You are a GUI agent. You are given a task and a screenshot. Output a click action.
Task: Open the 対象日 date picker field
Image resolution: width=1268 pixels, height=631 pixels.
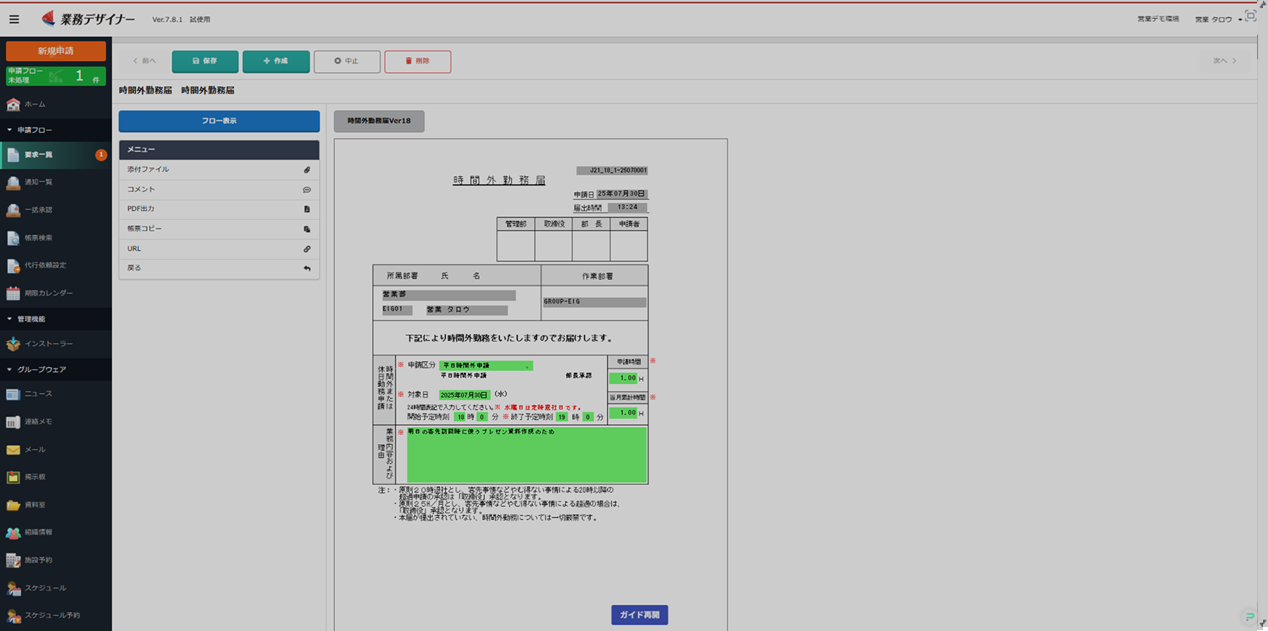(464, 395)
